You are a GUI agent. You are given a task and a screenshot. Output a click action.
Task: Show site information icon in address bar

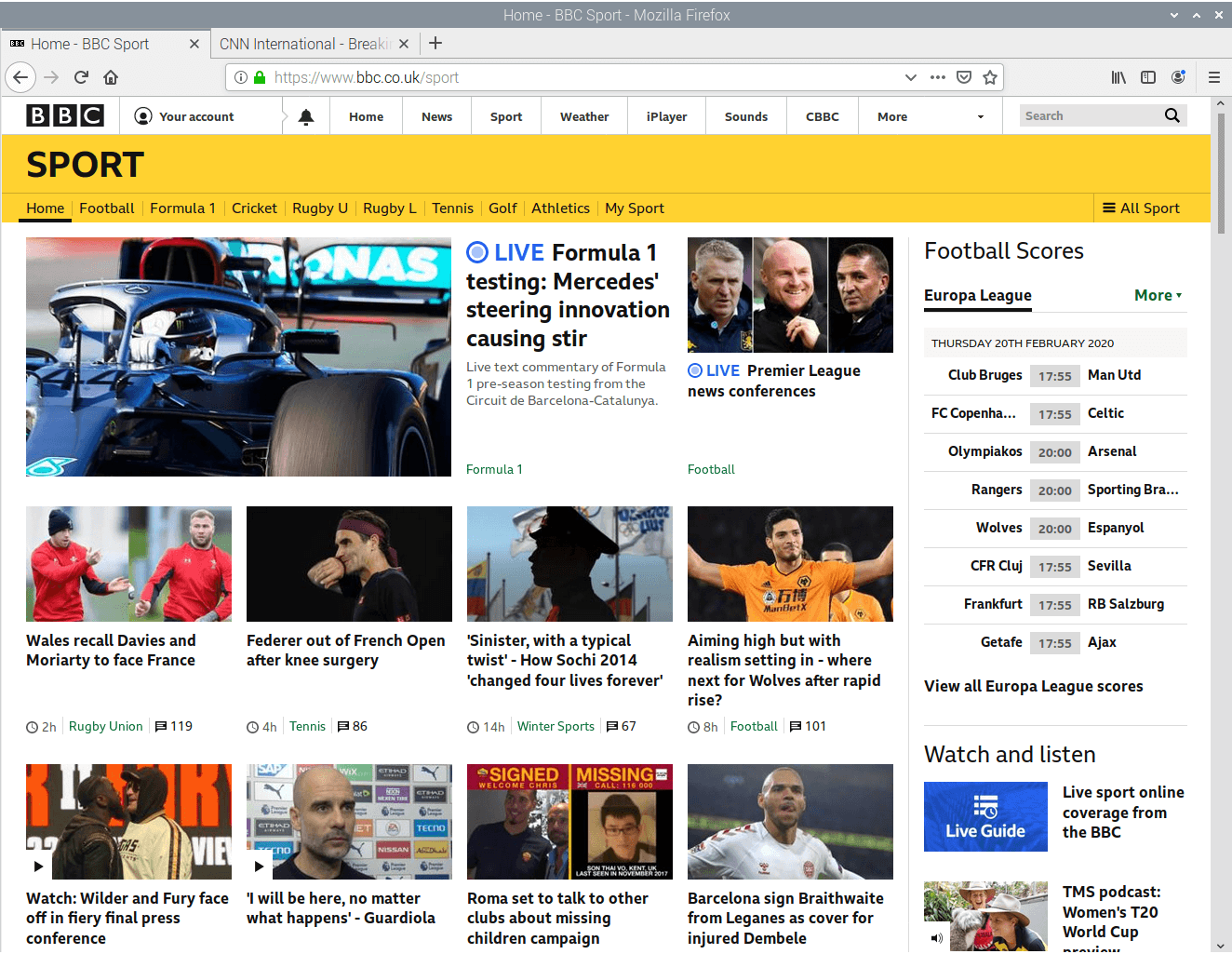(241, 77)
